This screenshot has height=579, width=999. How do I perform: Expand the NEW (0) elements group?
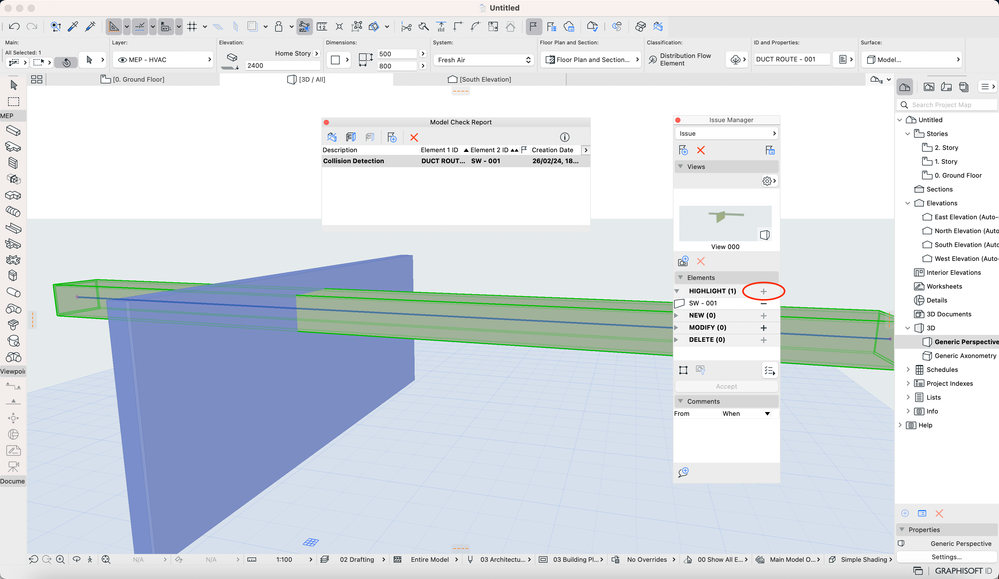click(678, 316)
